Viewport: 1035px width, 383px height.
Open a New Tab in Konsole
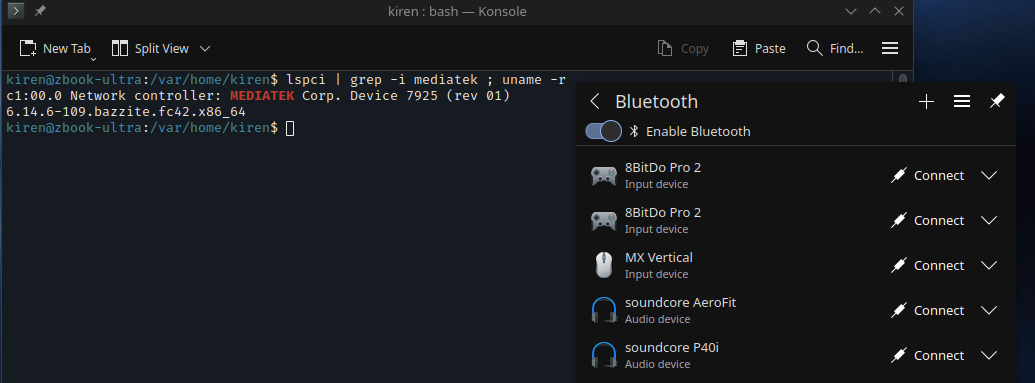coord(55,48)
